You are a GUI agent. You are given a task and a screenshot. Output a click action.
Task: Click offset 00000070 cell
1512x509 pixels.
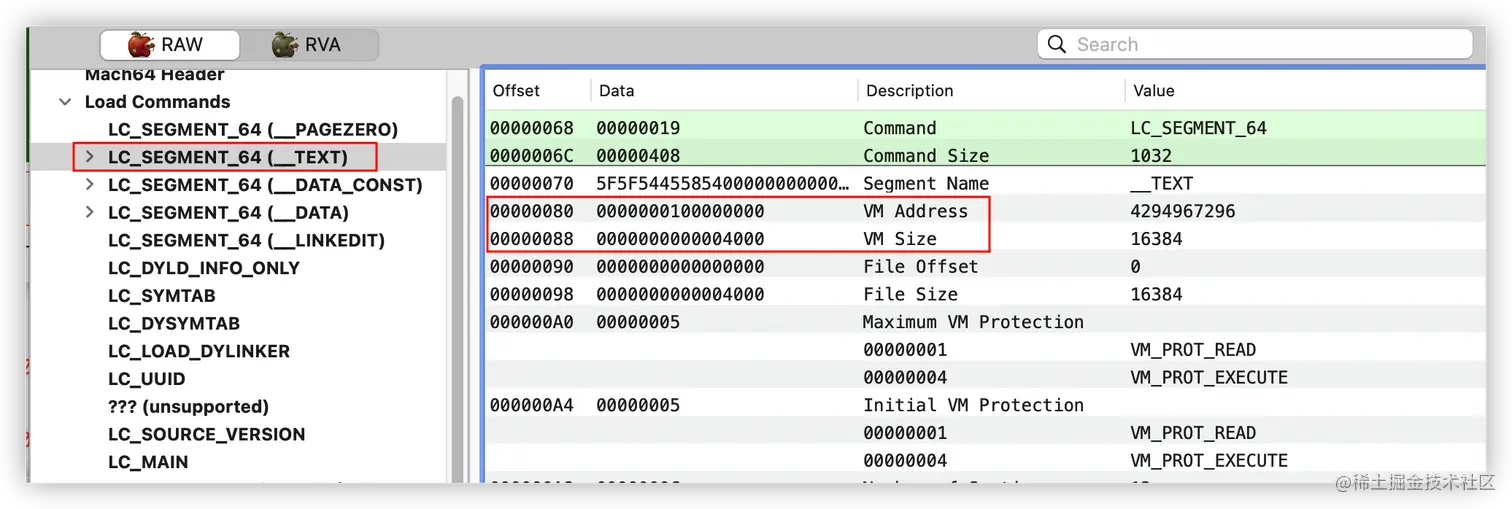click(x=531, y=183)
